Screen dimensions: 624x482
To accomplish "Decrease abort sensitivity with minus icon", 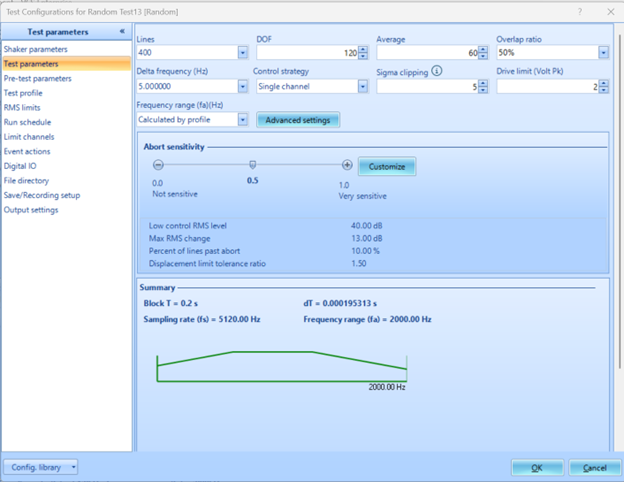I will tap(157, 165).
